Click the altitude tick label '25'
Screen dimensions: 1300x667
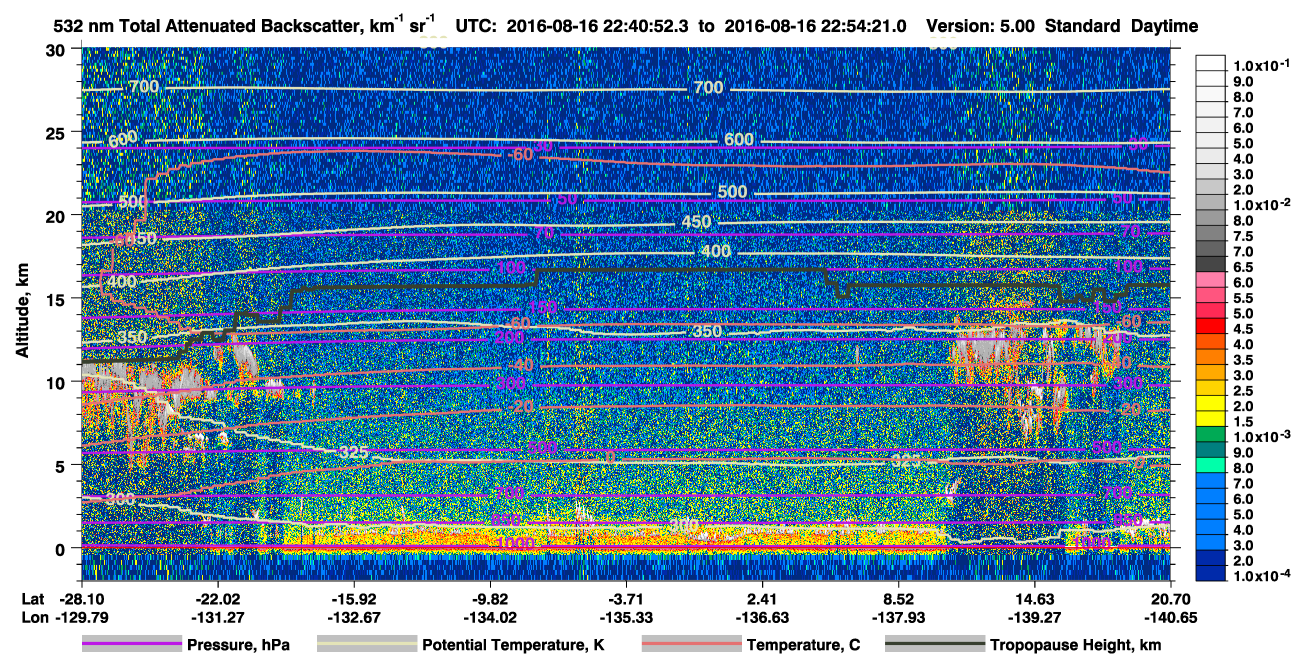[57, 132]
